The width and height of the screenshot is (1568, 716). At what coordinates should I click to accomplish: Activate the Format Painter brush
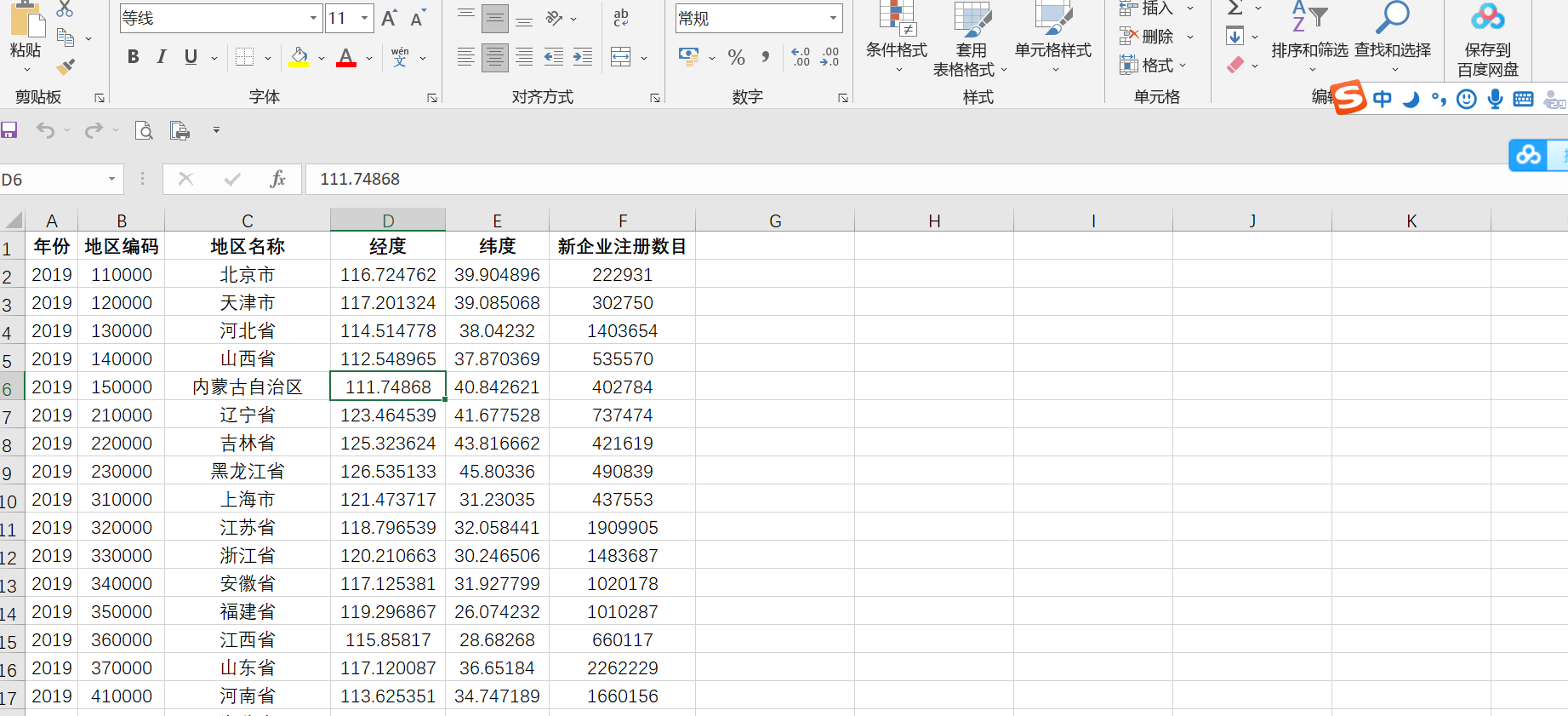pos(66,66)
